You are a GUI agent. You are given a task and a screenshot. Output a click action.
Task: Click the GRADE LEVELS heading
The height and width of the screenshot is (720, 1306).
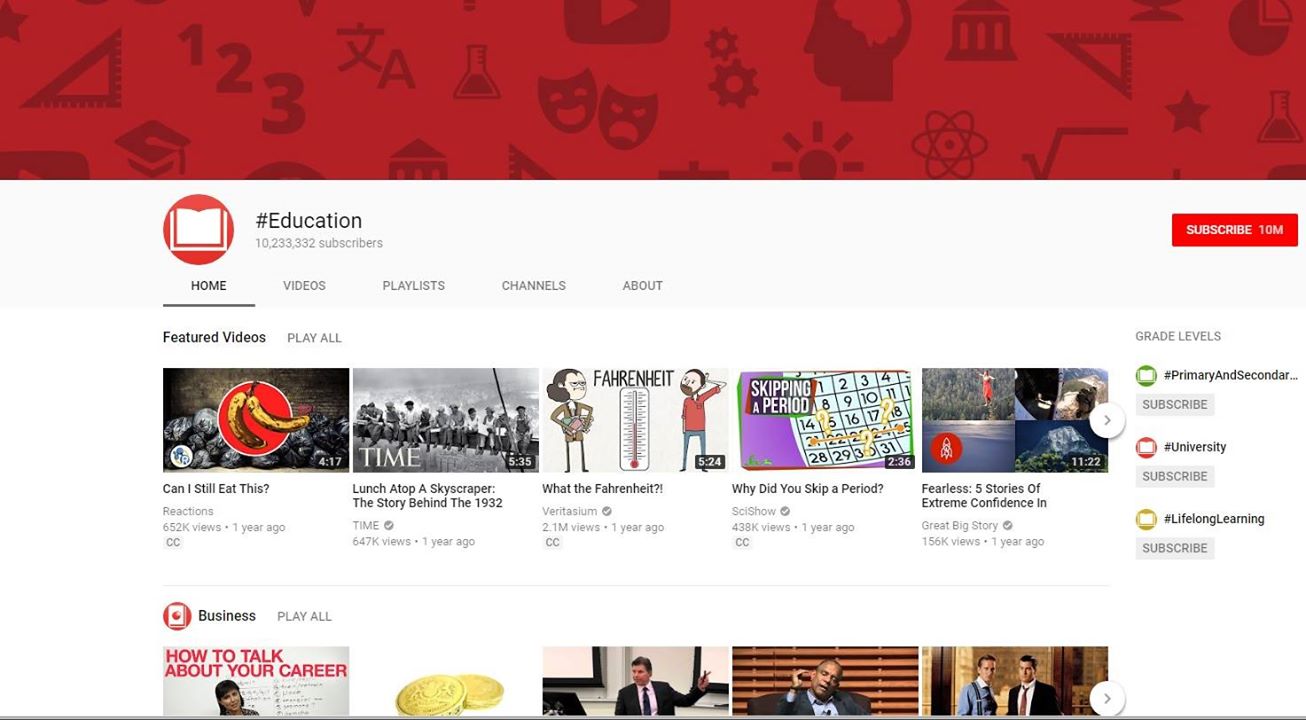(x=1178, y=337)
